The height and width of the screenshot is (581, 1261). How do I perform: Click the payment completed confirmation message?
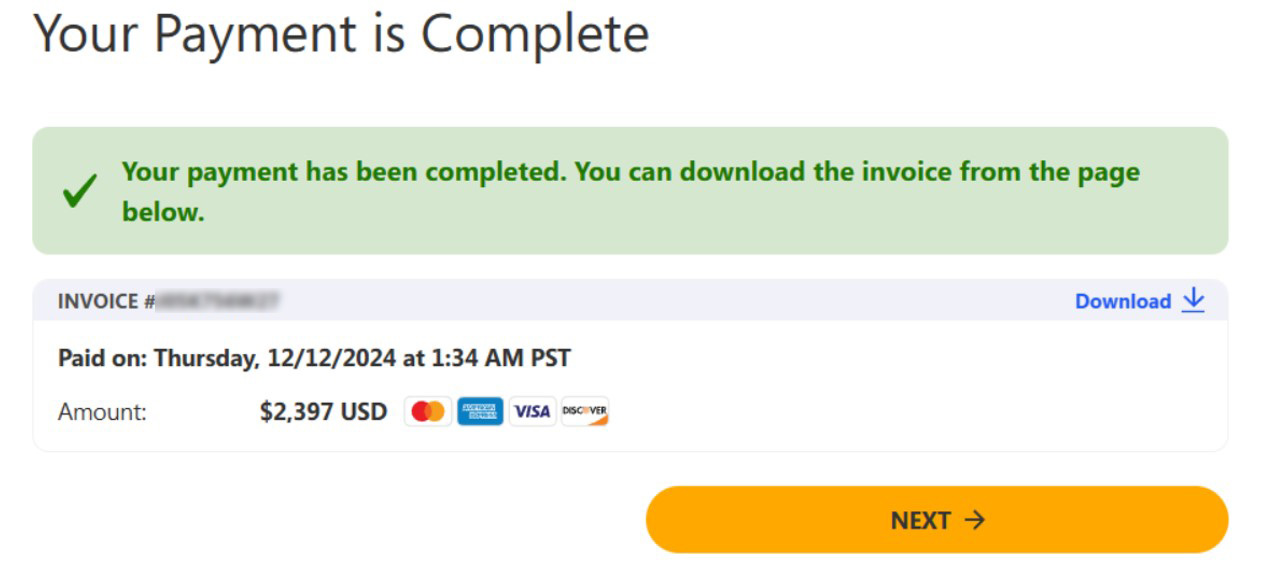click(630, 172)
